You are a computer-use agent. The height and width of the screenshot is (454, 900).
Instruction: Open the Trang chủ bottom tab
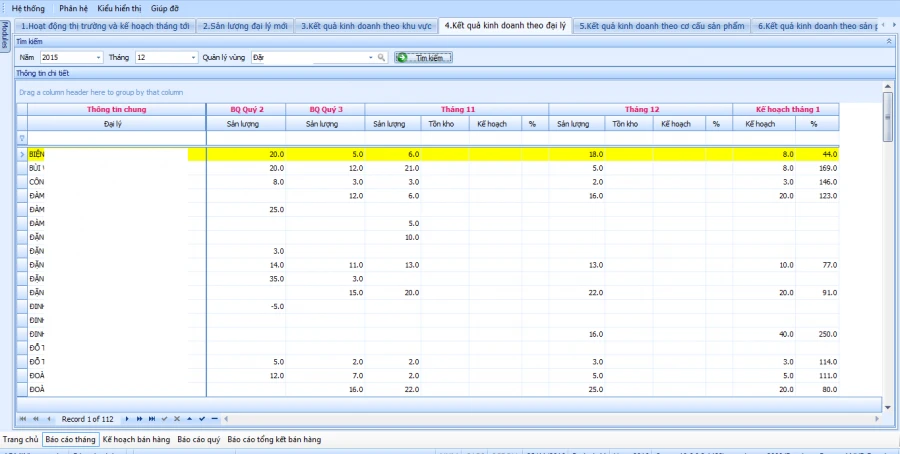tap(20, 440)
